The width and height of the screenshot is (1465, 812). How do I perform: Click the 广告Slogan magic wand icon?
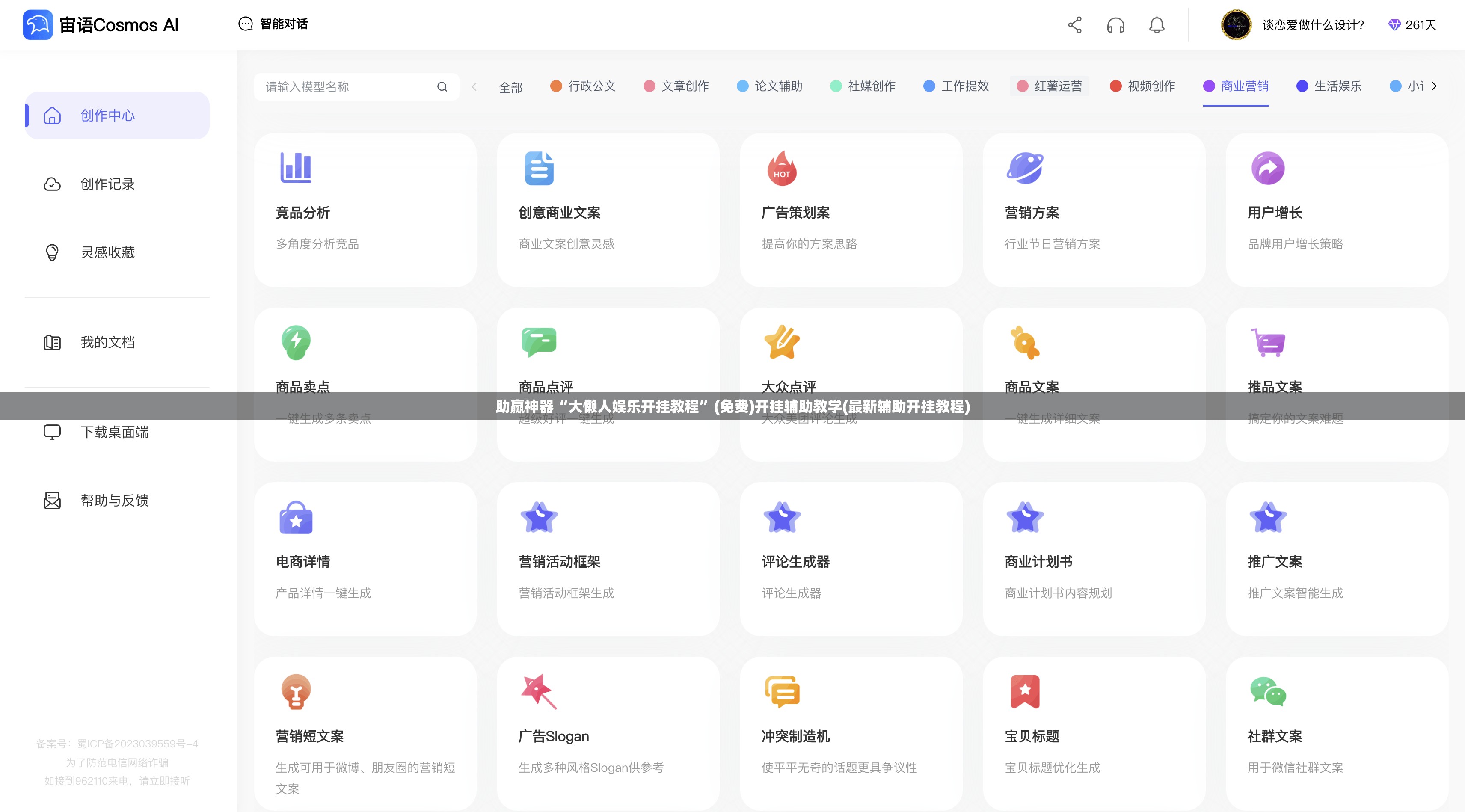point(539,691)
